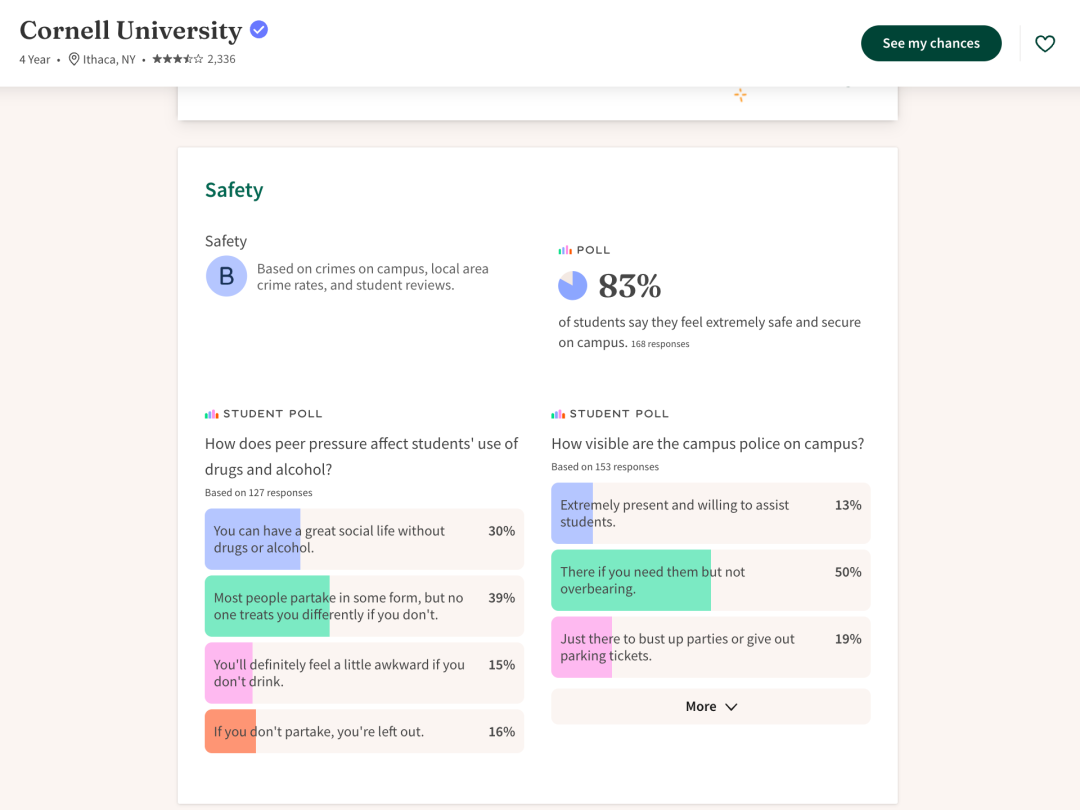1080x810 pixels.
Task: Click the Cornell University title
Action: tap(131, 30)
